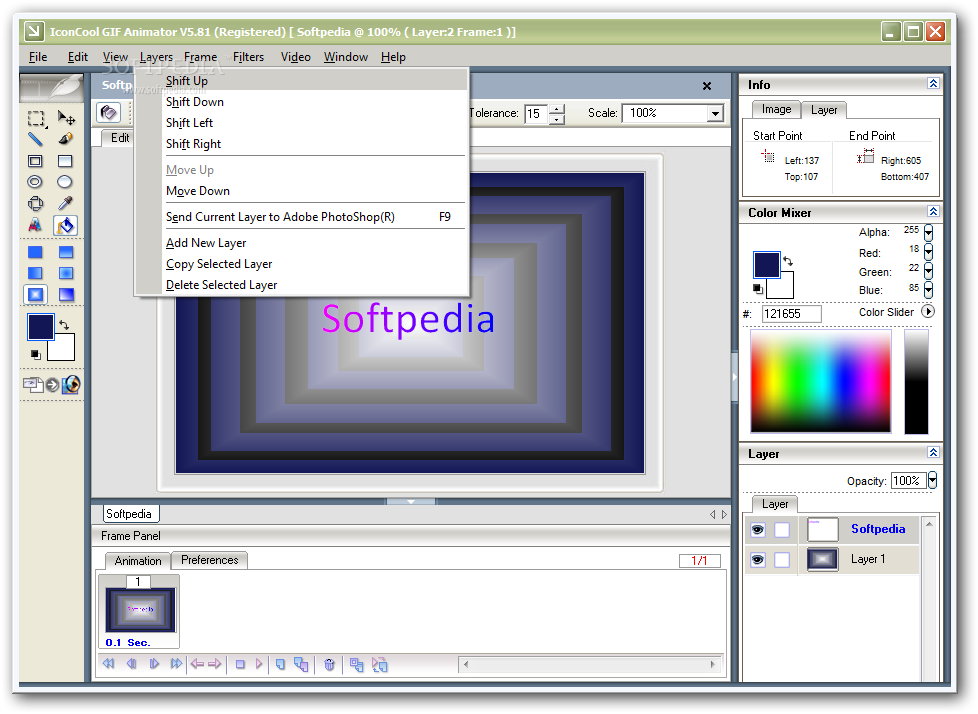Swap foreground and background colors in toolbox

point(64,324)
